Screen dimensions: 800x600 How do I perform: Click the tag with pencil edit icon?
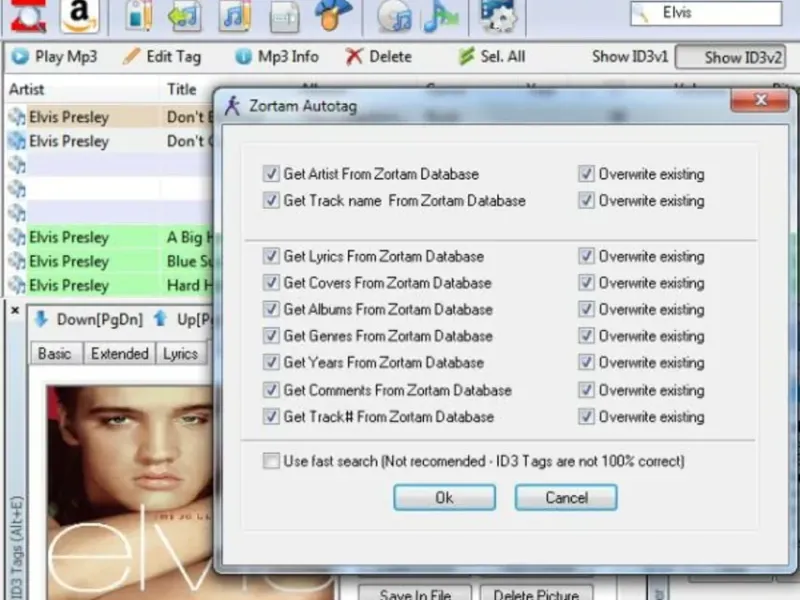click(x=138, y=16)
